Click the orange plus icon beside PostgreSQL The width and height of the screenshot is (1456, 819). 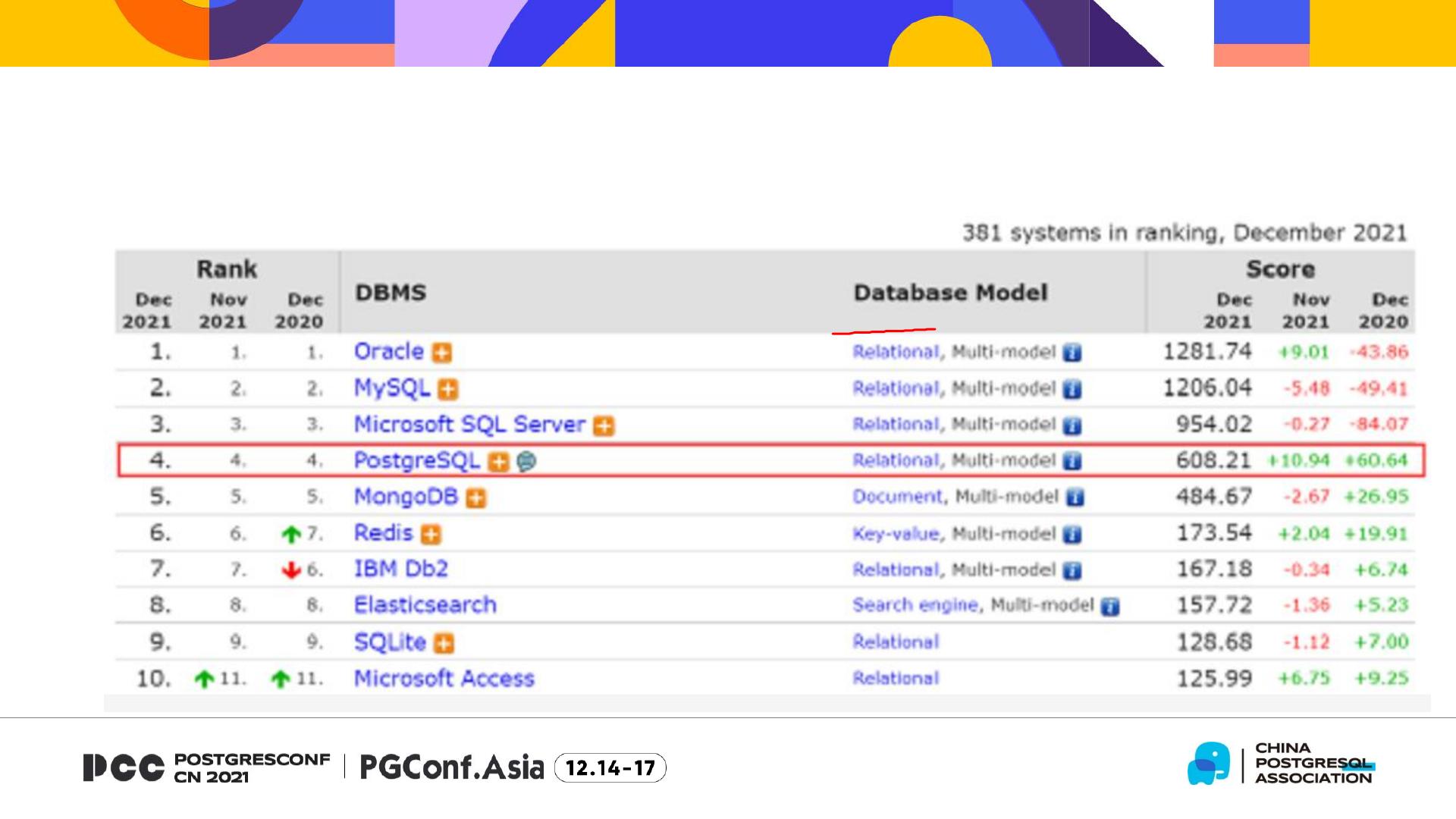click(x=499, y=462)
